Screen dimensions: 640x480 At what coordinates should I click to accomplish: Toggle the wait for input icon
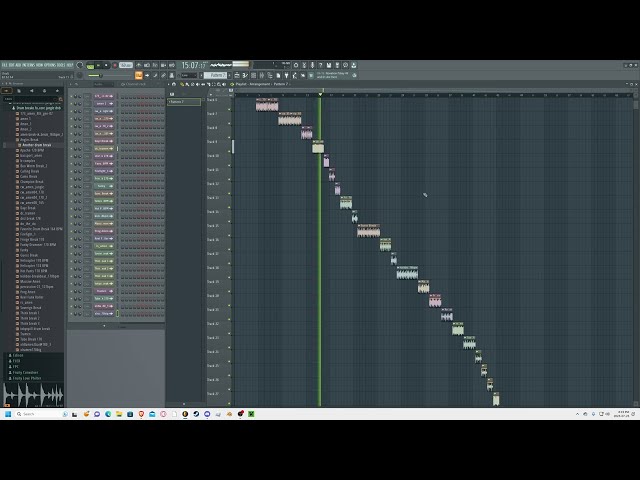tap(147, 65)
